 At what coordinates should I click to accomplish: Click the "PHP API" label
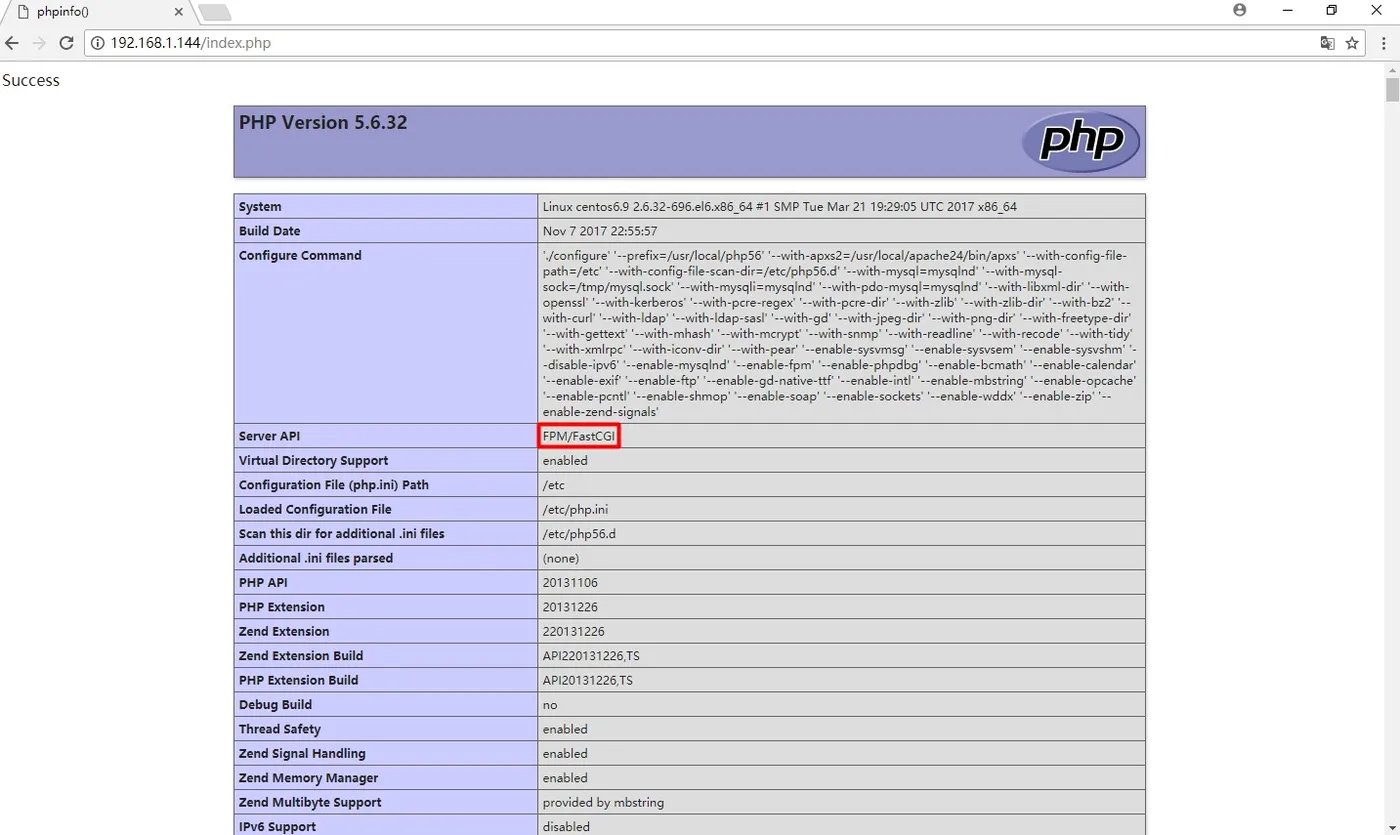click(263, 582)
